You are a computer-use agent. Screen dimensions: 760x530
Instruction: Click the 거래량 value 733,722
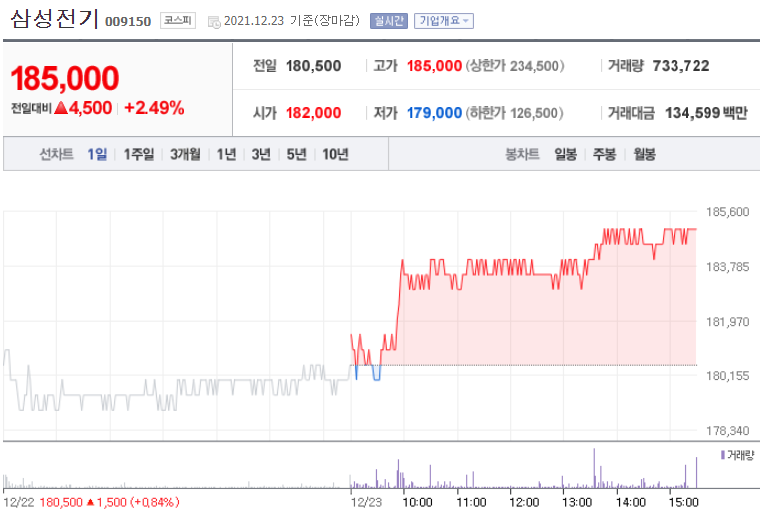[x=681, y=66]
